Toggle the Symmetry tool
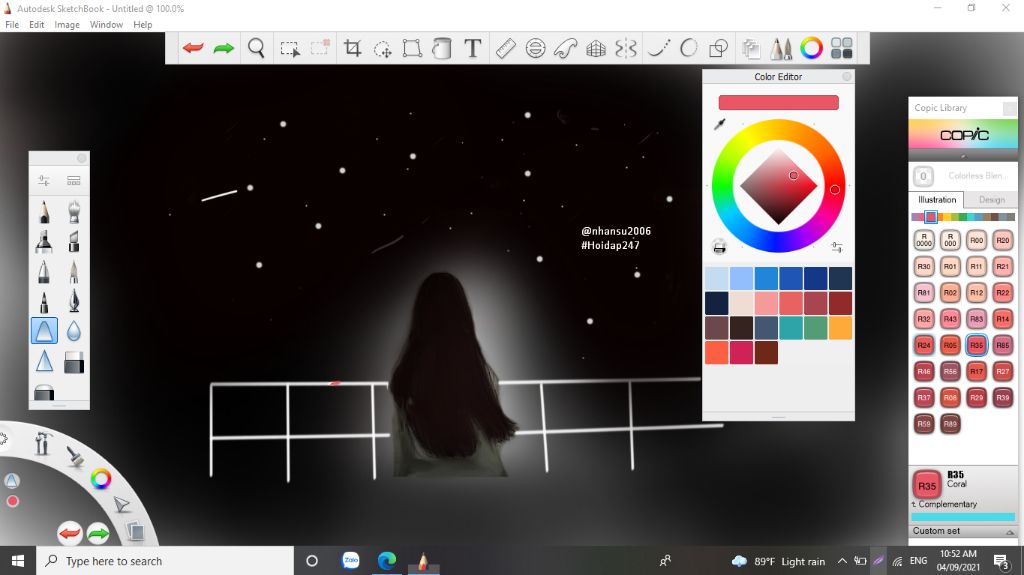Viewport: 1024px width, 575px height. (626, 48)
